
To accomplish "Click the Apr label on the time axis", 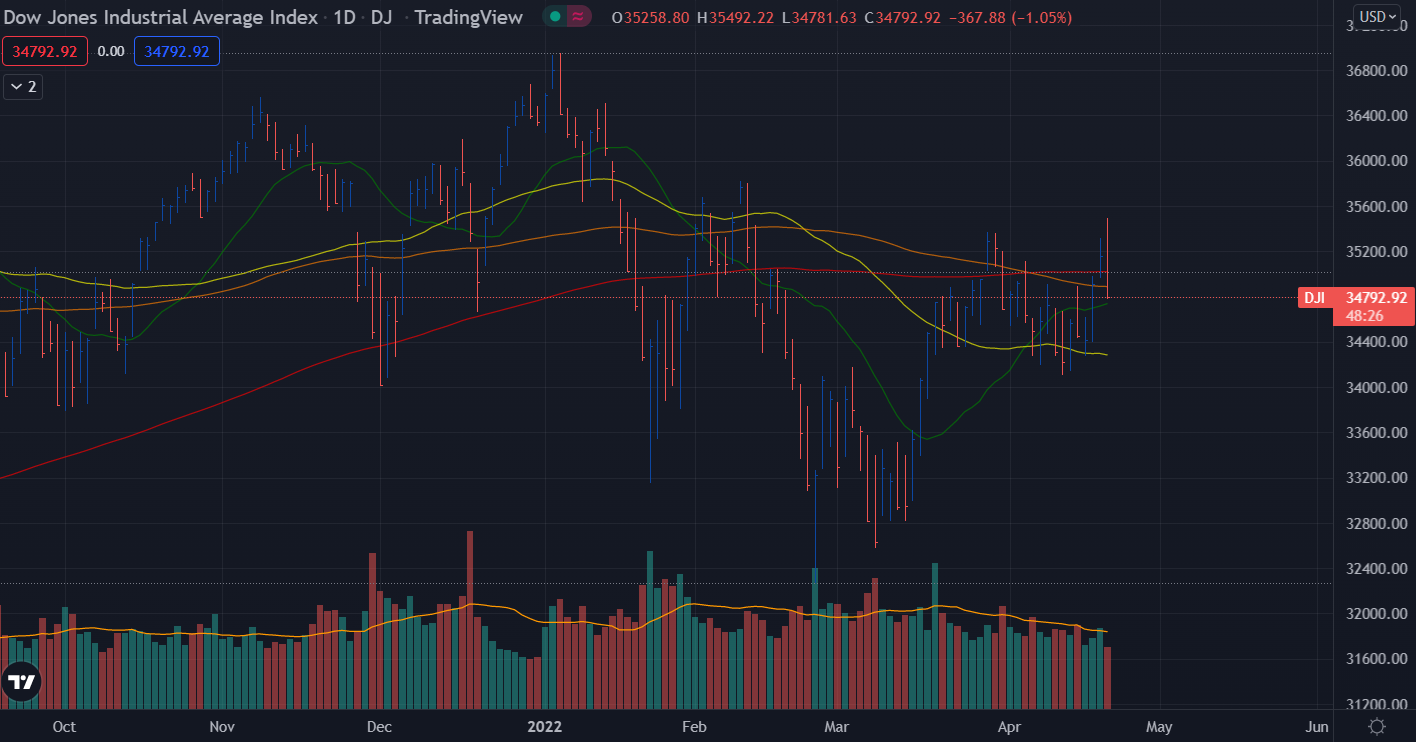I will click(1009, 727).
